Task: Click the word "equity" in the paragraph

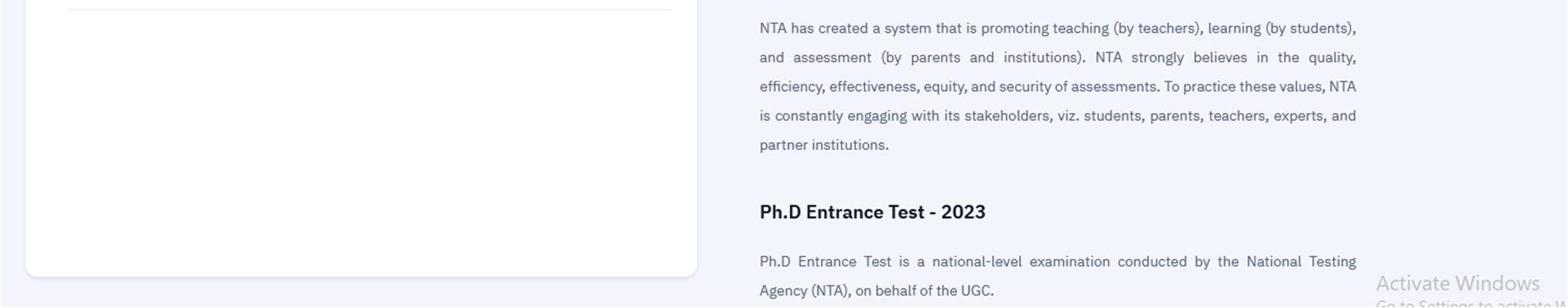Action: pyautogui.click(x=943, y=87)
